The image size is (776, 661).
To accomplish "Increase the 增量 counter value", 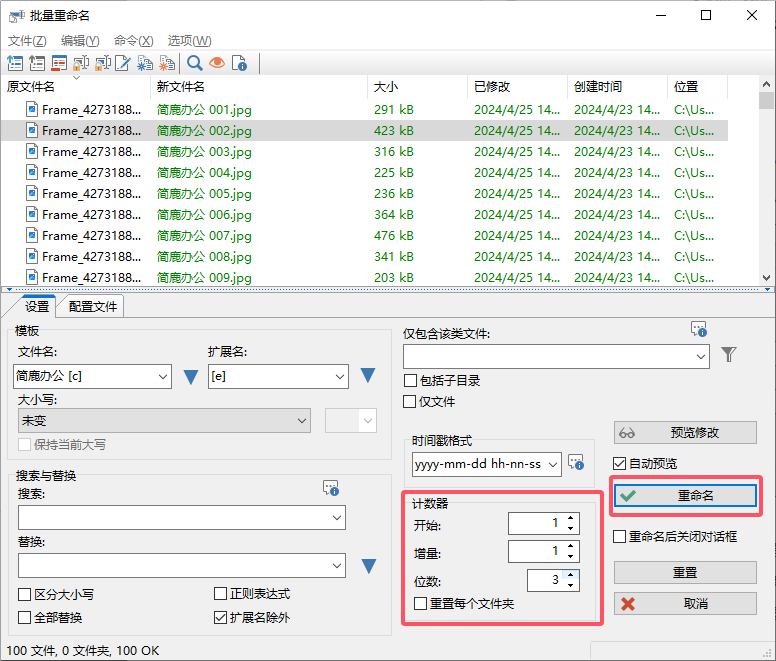I will (571, 546).
